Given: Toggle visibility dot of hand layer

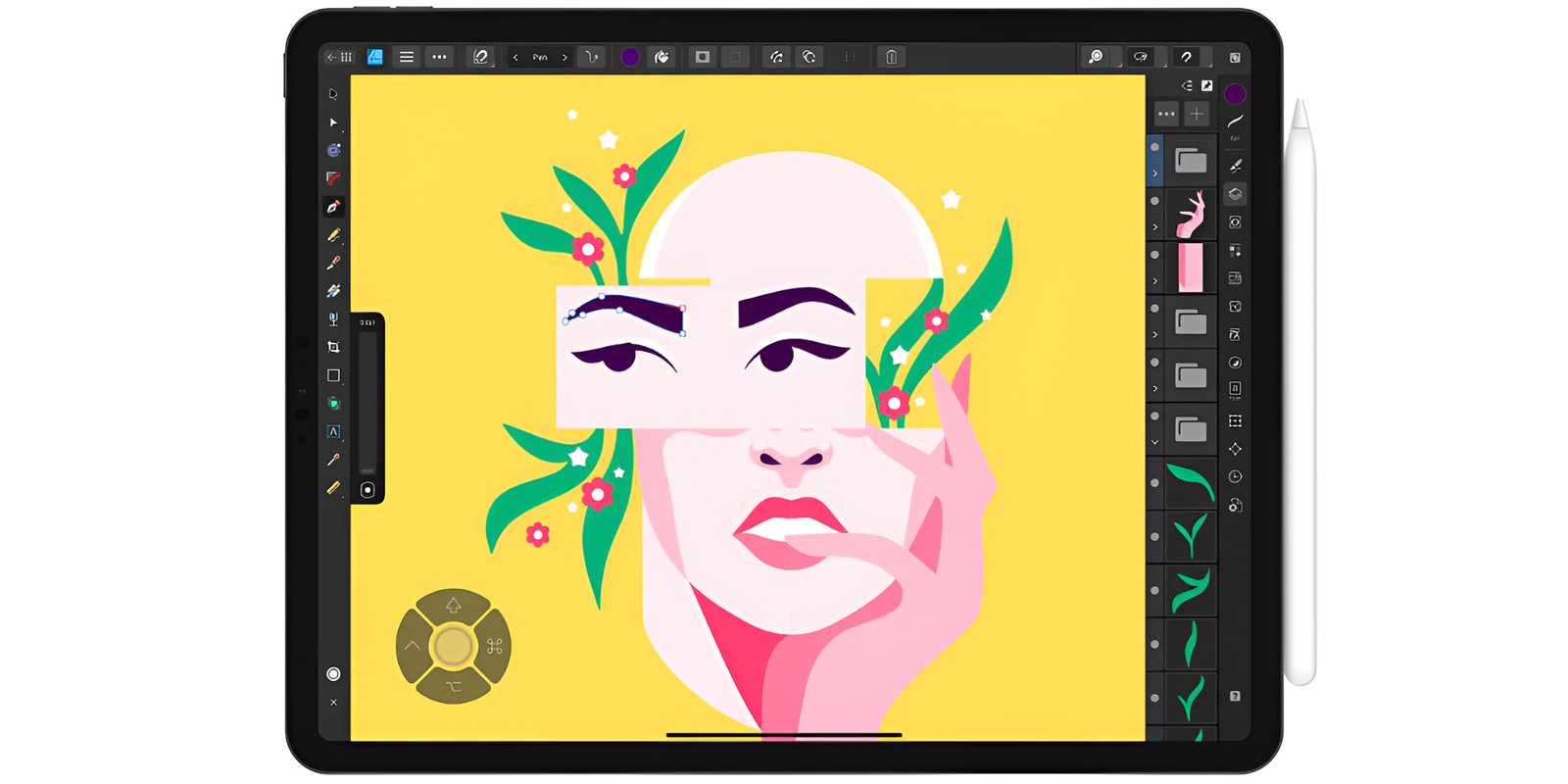Looking at the screenshot, I should [x=1154, y=201].
